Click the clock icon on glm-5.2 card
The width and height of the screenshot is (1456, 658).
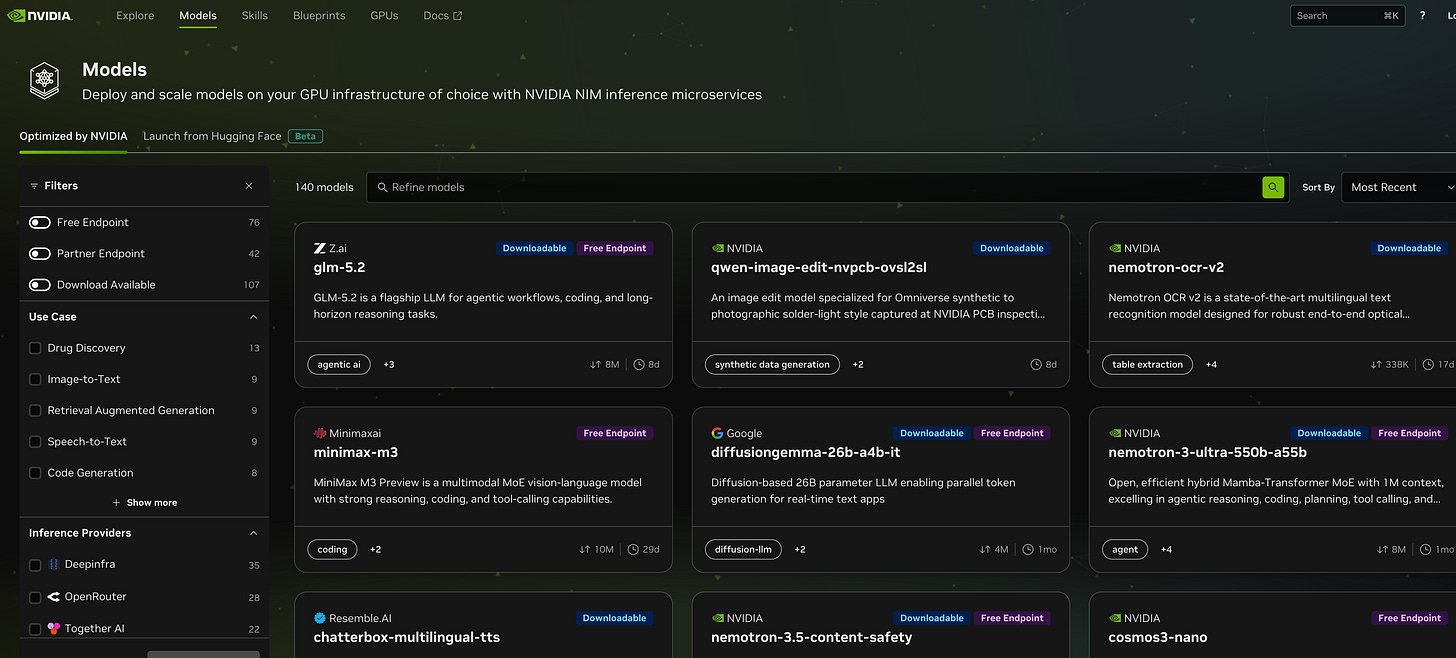(x=639, y=365)
